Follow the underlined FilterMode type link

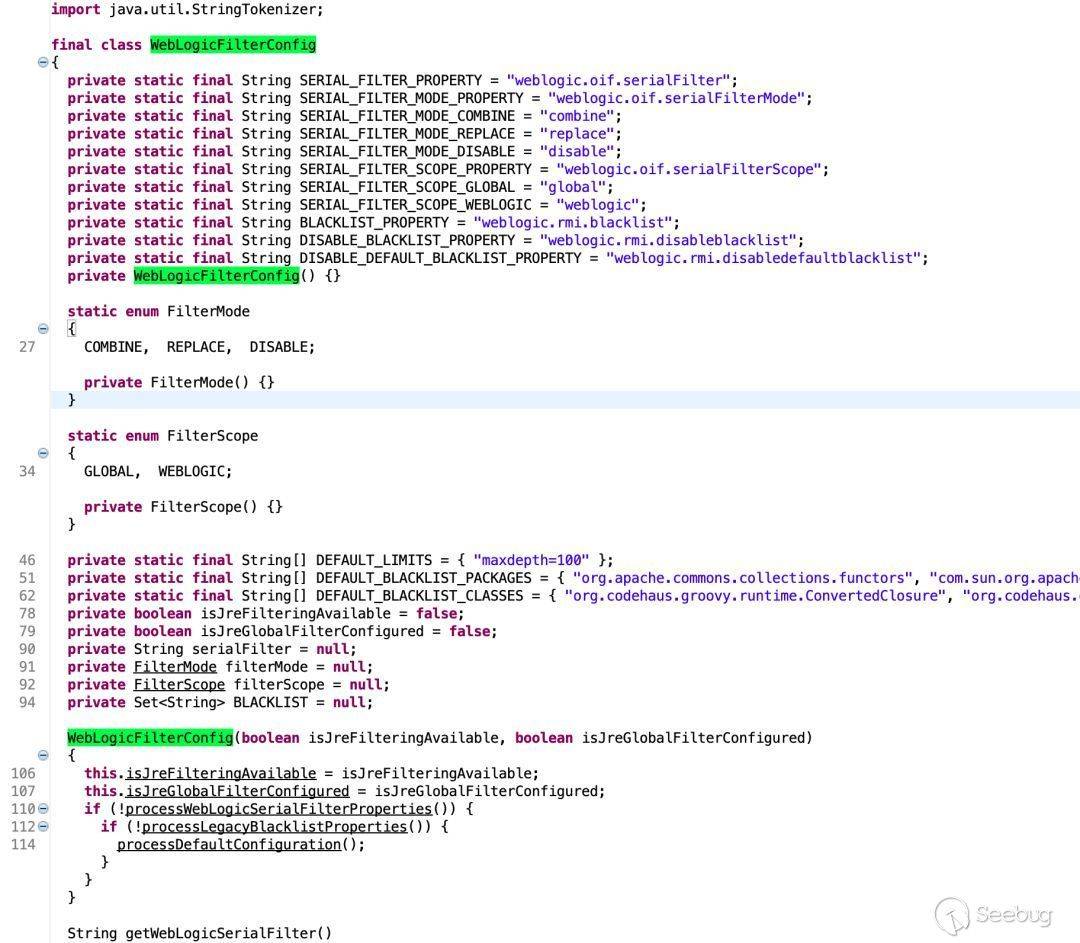[x=175, y=667]
